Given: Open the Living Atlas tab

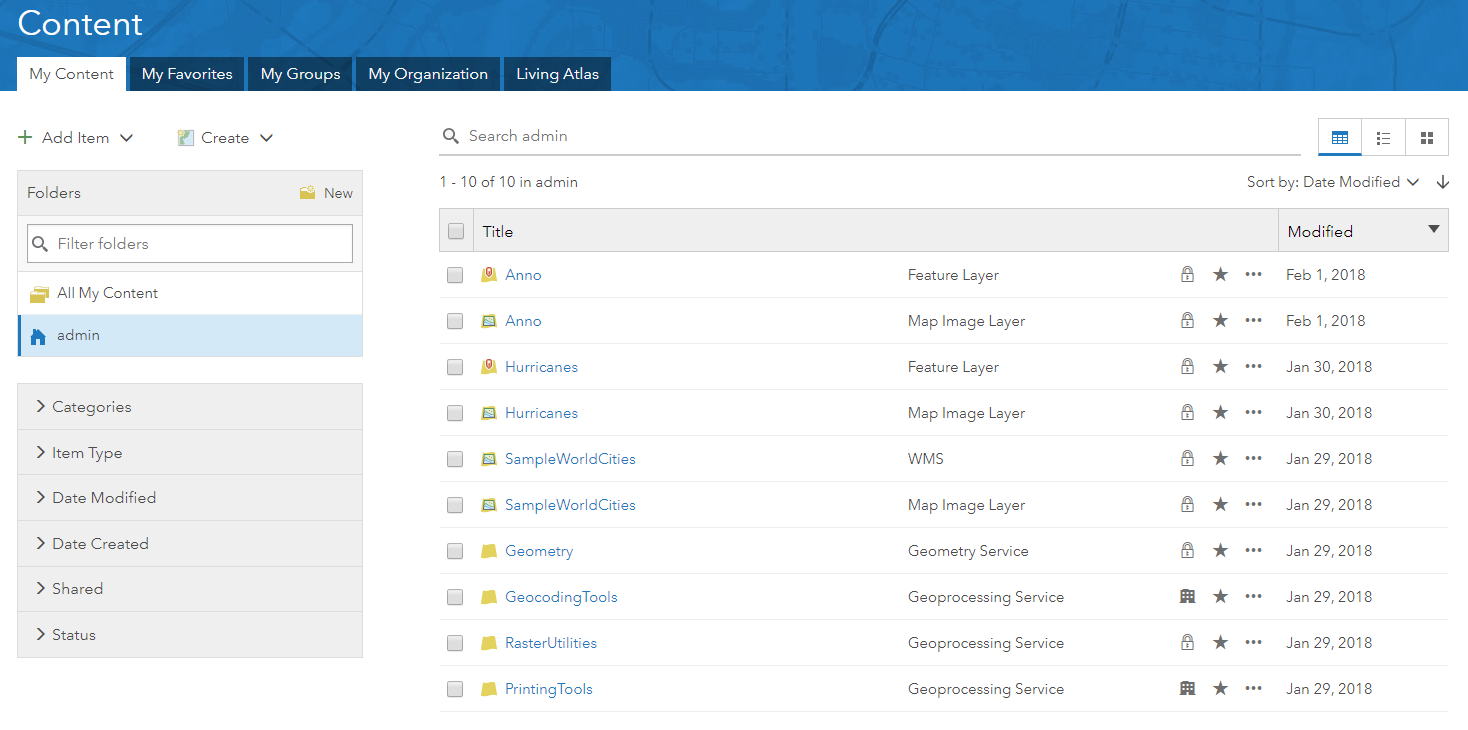Looking at the screenshot, I should tap(557, 74).
